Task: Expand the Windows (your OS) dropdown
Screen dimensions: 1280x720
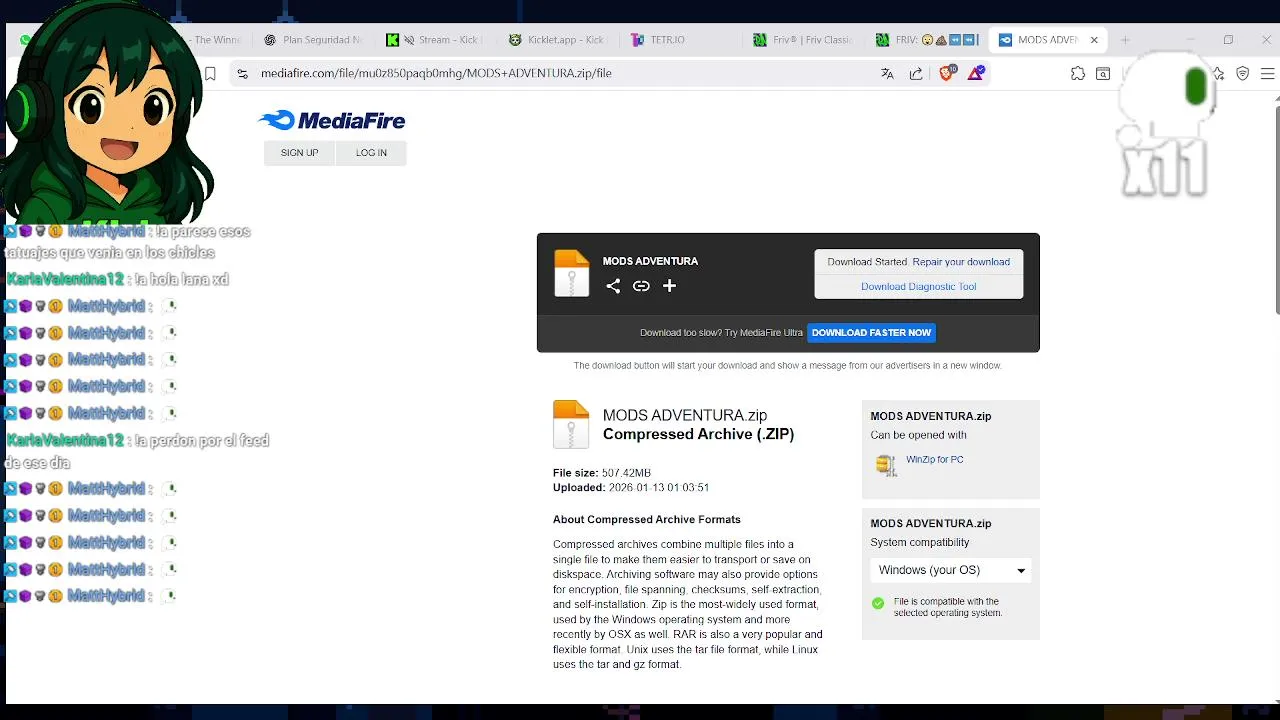Action: 951,570
